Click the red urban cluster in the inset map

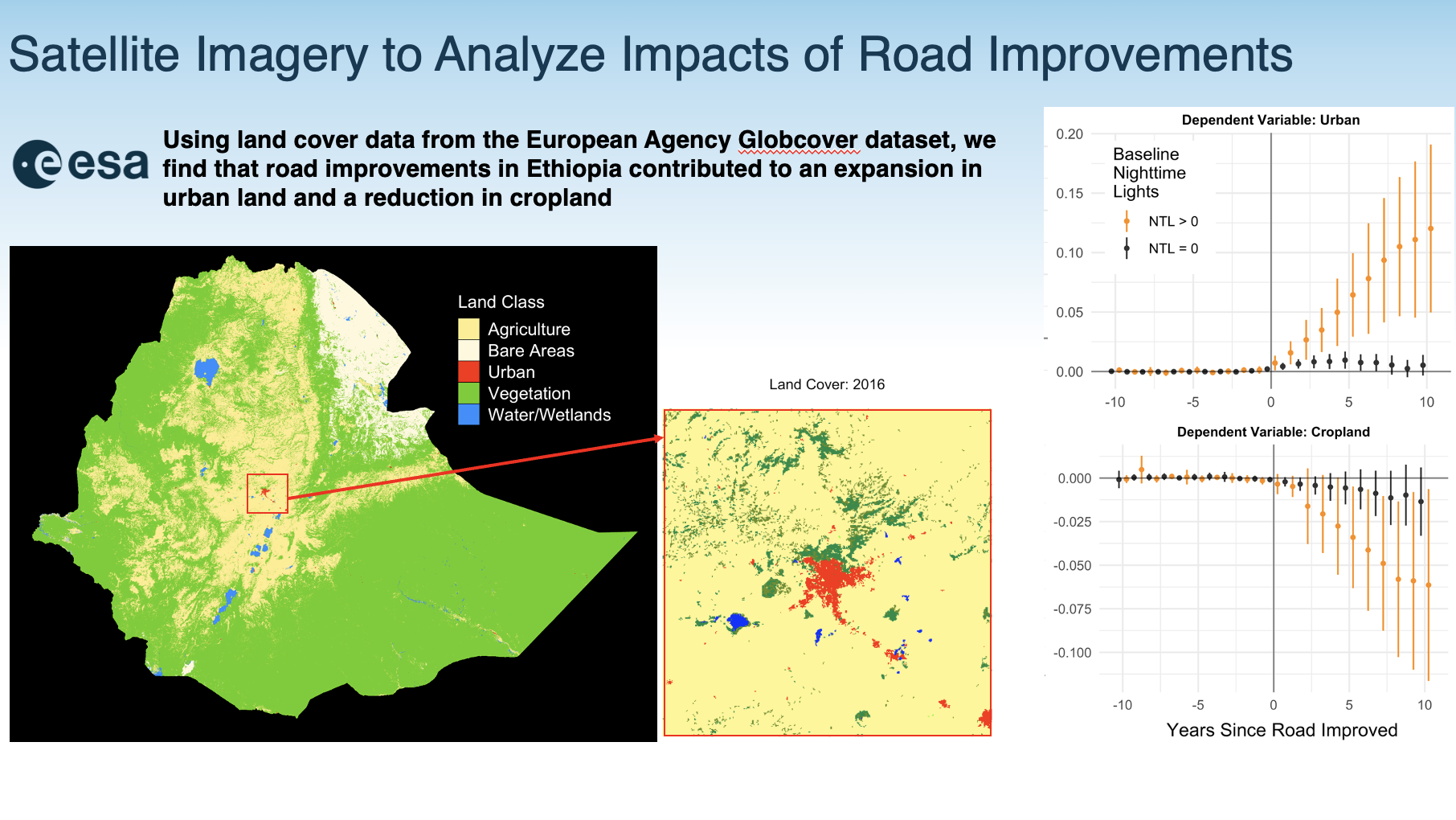click(x=832, y=583)
